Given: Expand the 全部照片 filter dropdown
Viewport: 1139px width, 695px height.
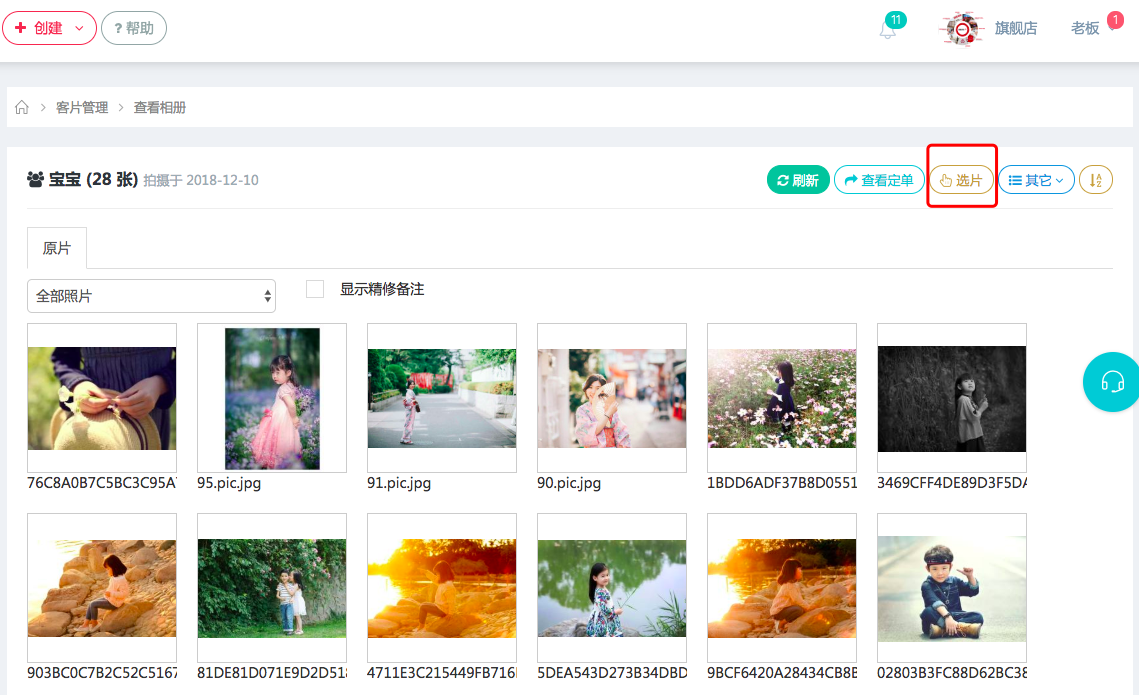Looking at the screenshot, I should point(151,296).
